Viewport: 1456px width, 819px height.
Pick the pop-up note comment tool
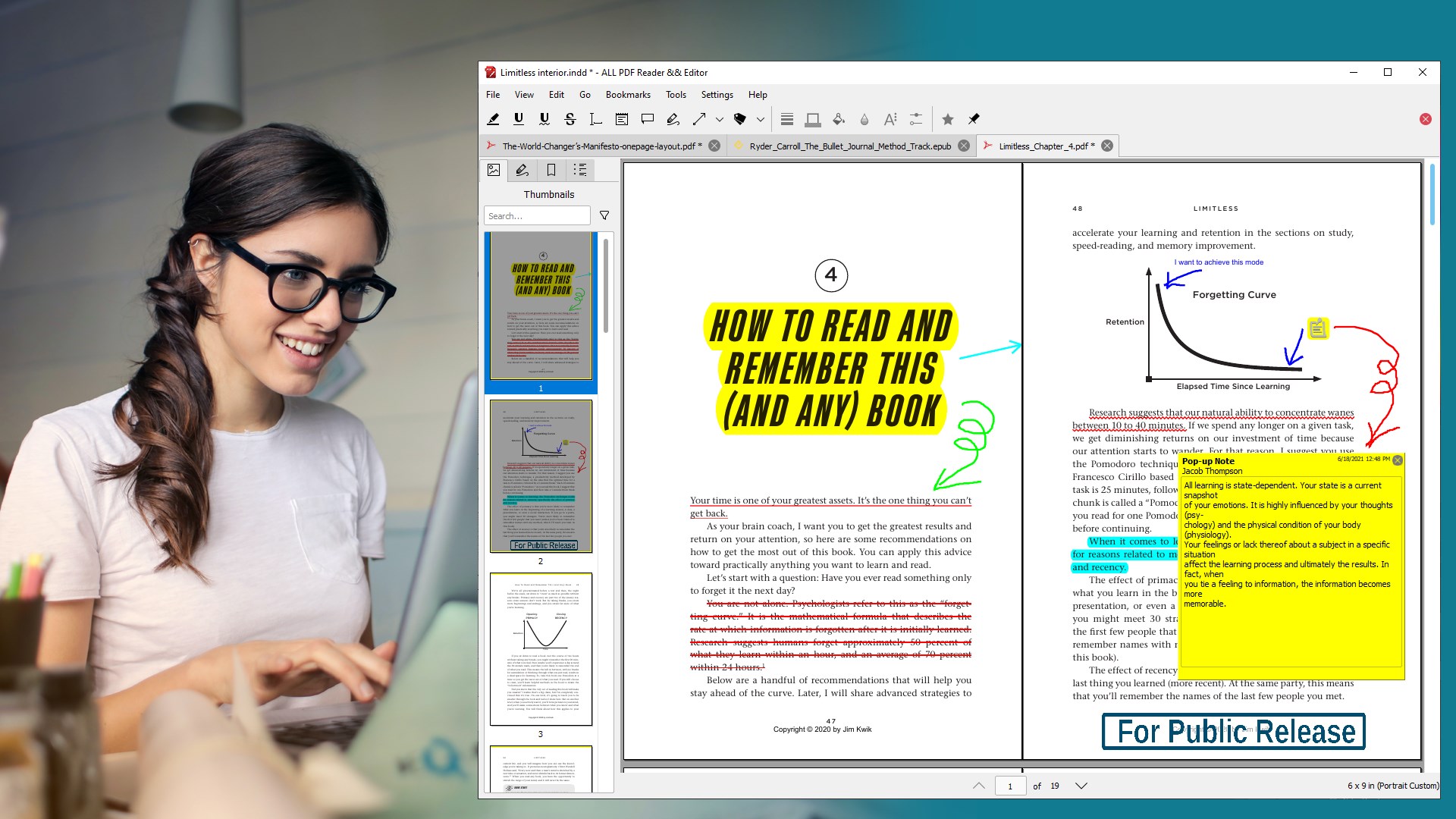coord(648,119)
